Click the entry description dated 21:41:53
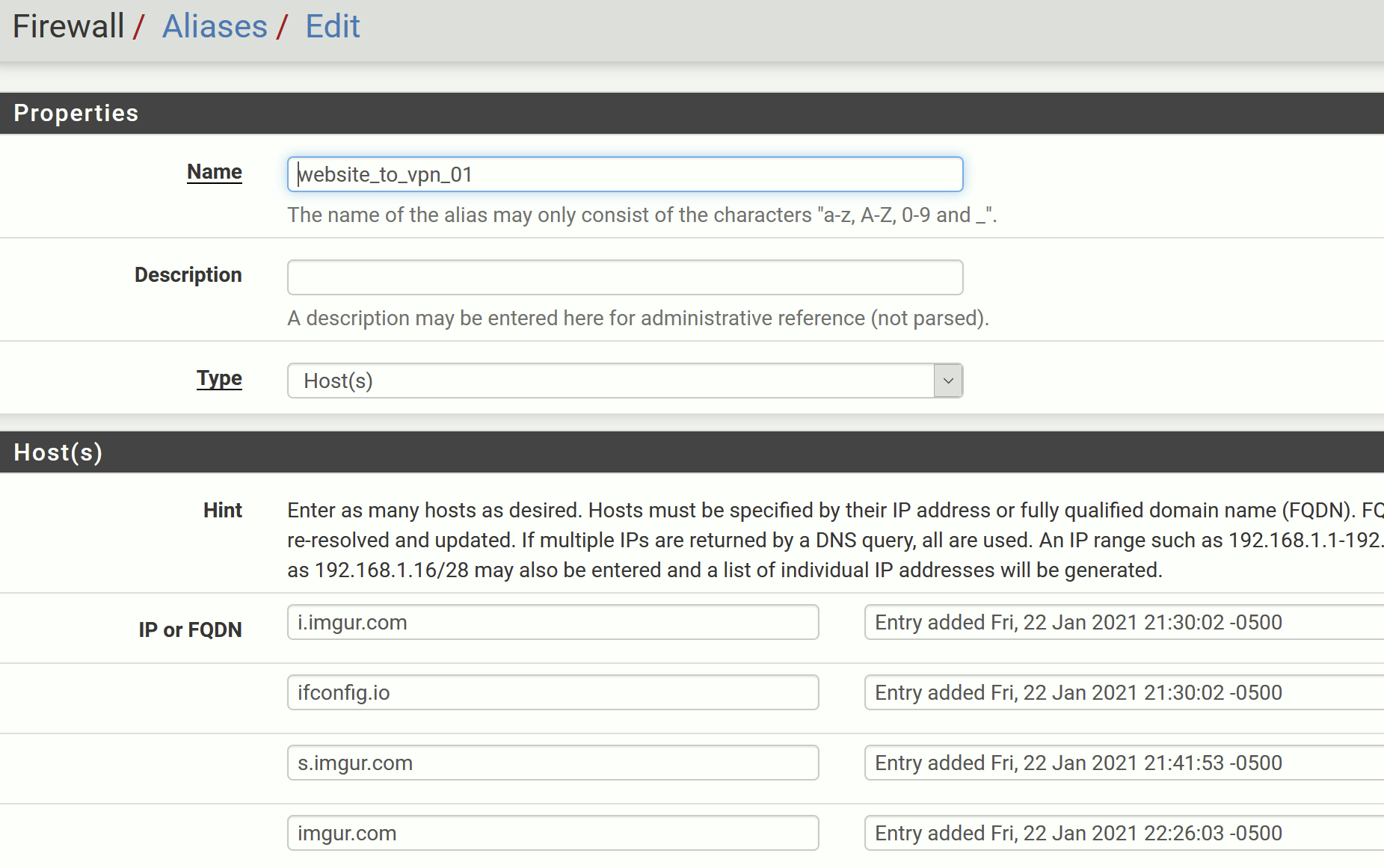The image size is (1384, 868). tap(1122, 763)
